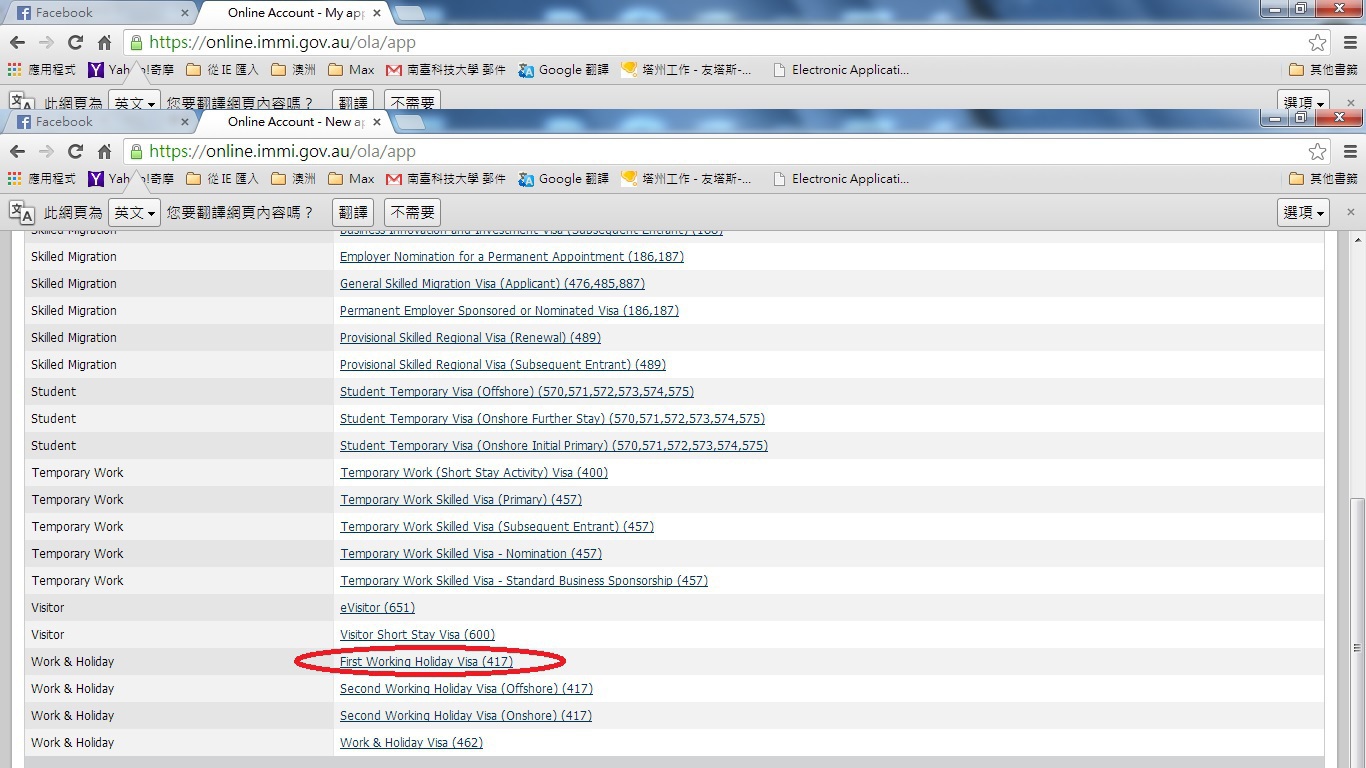Open Temporary Work Skilled Visa (Primary) link
The image size is (1366, 768).
[461, 500]
